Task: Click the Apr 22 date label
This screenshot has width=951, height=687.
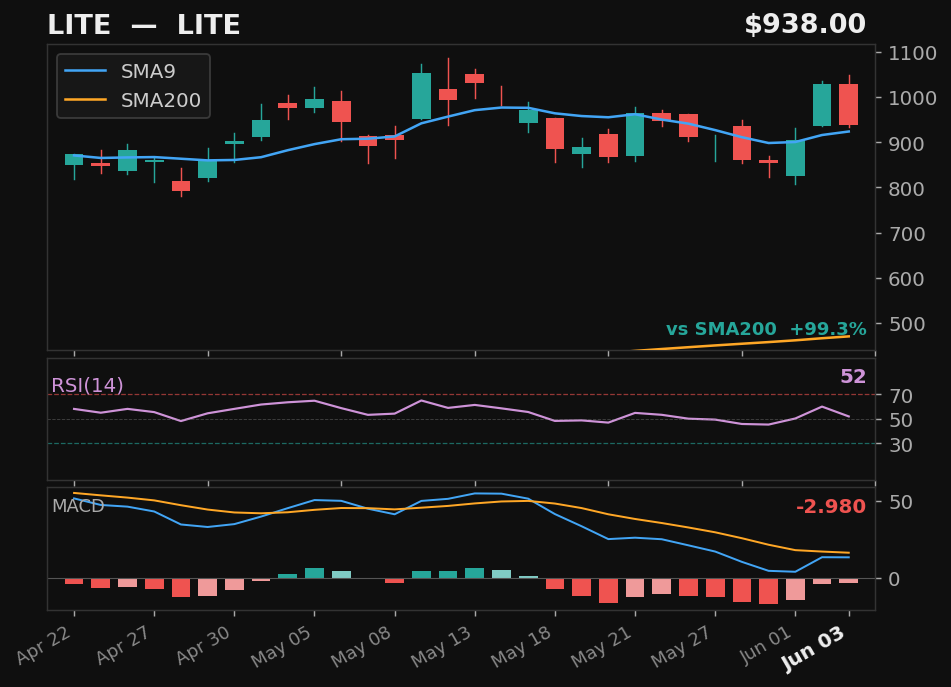Action: 45,644
